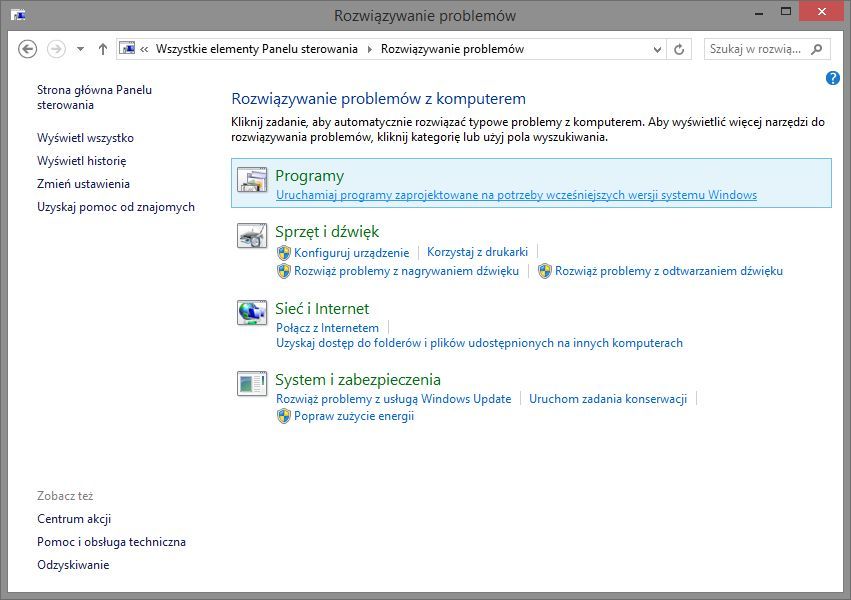This screenshot has height=600, width=851.
Task: Maximize the Rozwiązywanie problemów window
Action: click(x=785, y=11)
